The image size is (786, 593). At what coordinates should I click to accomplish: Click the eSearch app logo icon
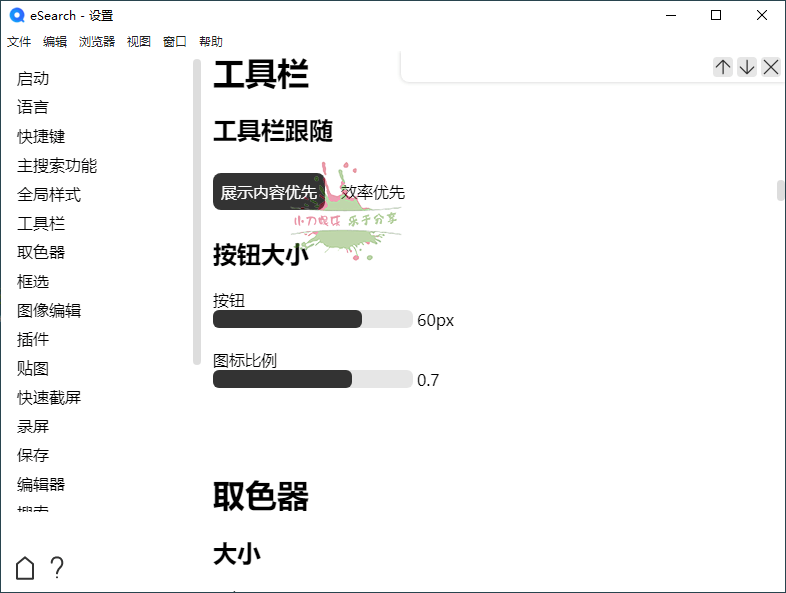[x=16, y=15]
